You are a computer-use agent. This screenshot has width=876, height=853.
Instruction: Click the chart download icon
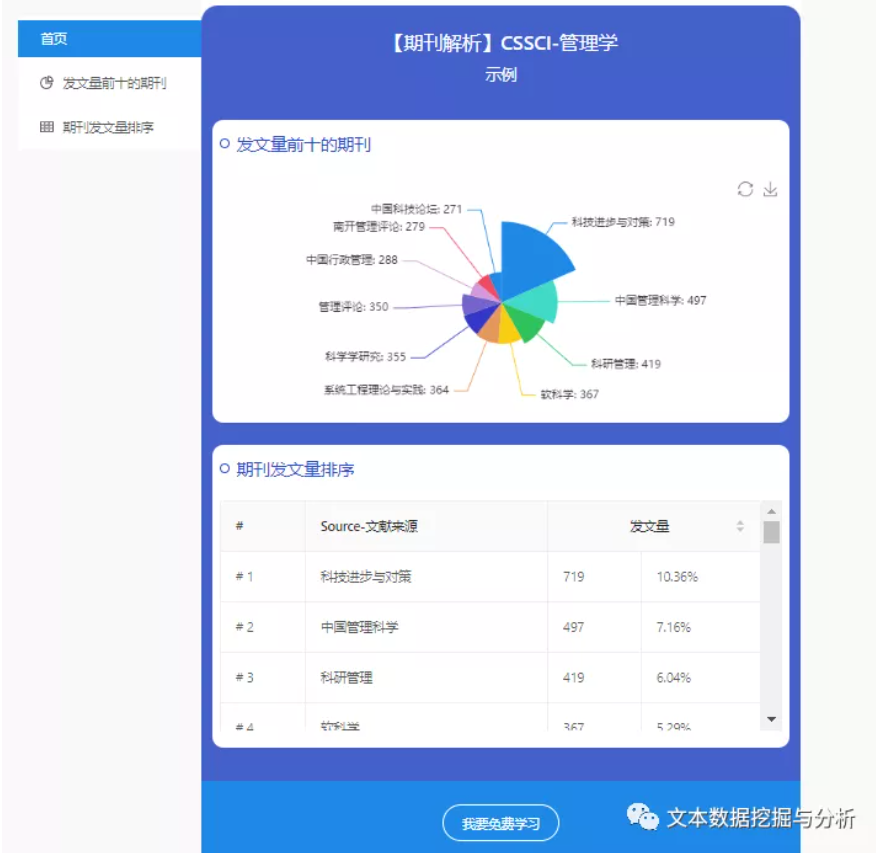[770, 189]
